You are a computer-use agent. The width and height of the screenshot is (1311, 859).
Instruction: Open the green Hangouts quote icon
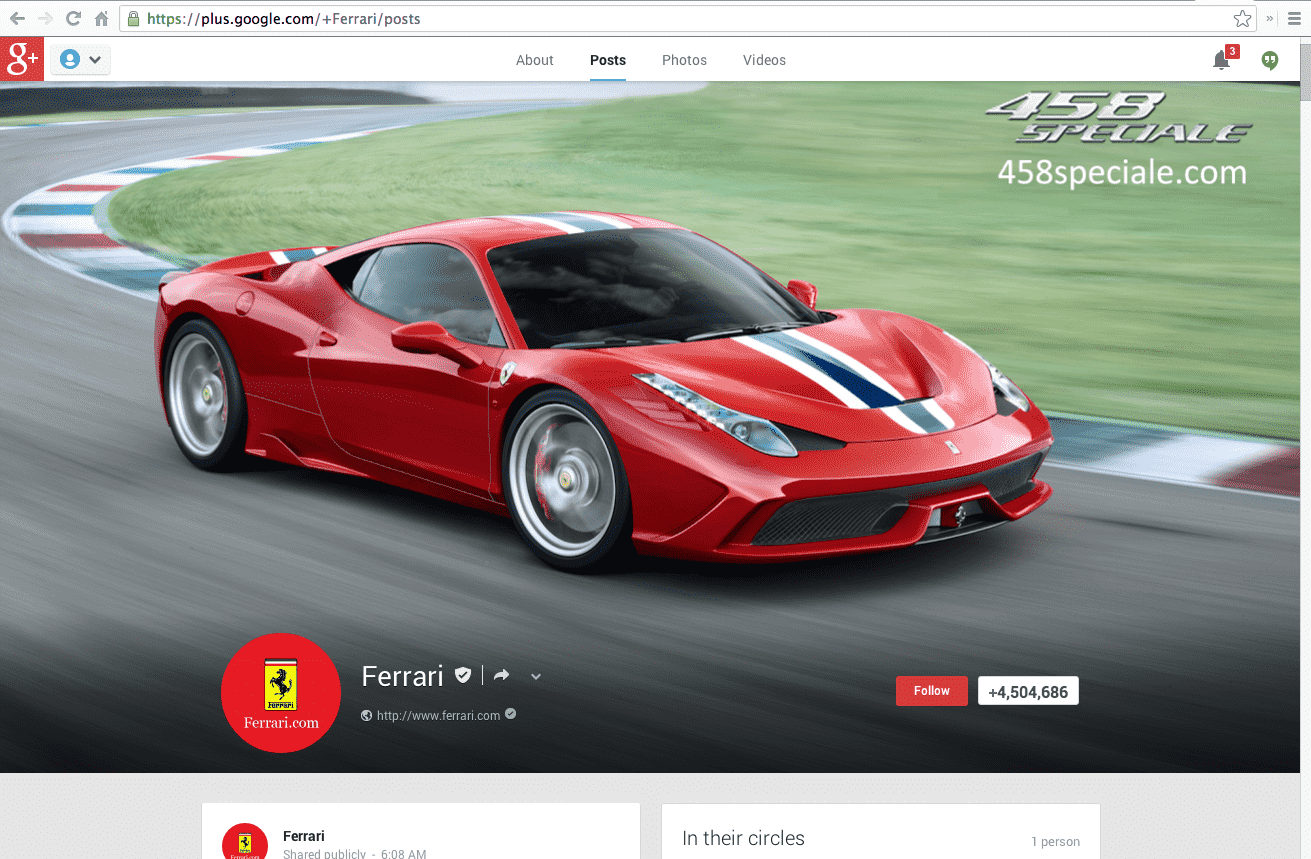pos(1270,60)
